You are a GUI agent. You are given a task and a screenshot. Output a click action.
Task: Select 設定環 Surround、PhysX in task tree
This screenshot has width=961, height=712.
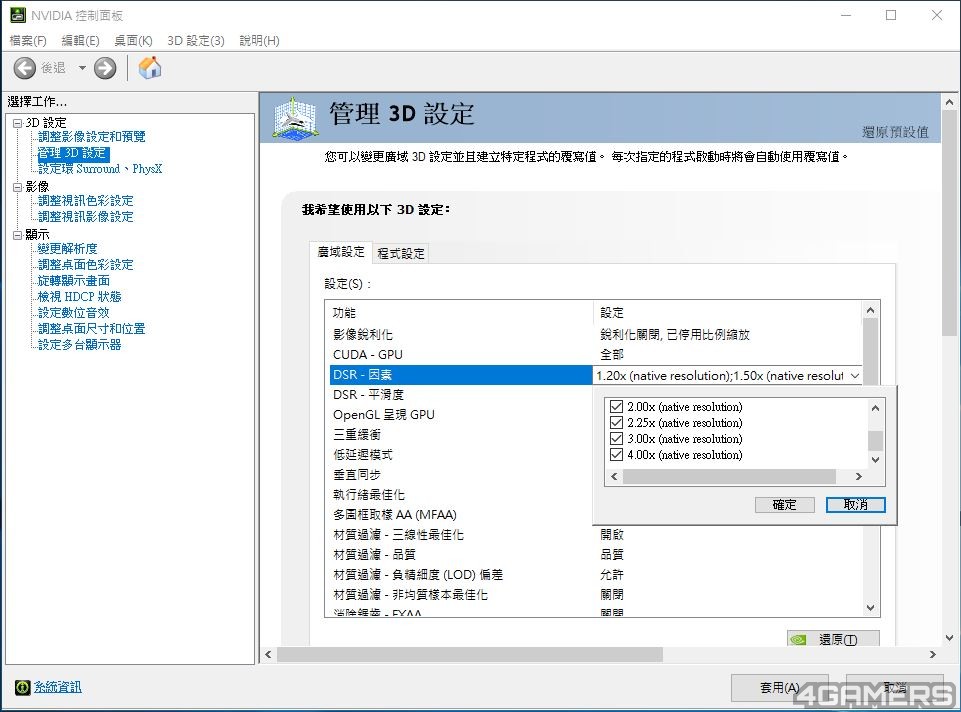pos(100,169)
